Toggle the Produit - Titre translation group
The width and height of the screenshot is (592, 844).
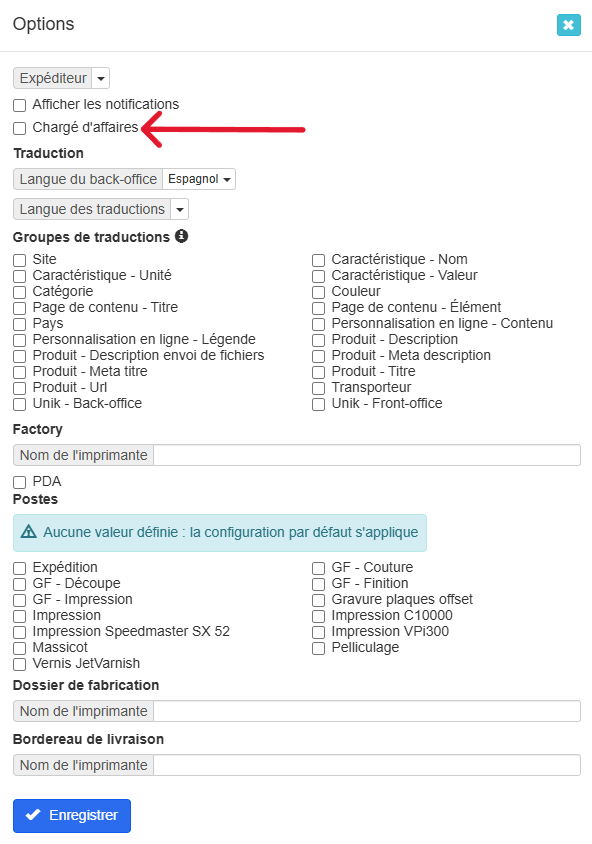319,372
